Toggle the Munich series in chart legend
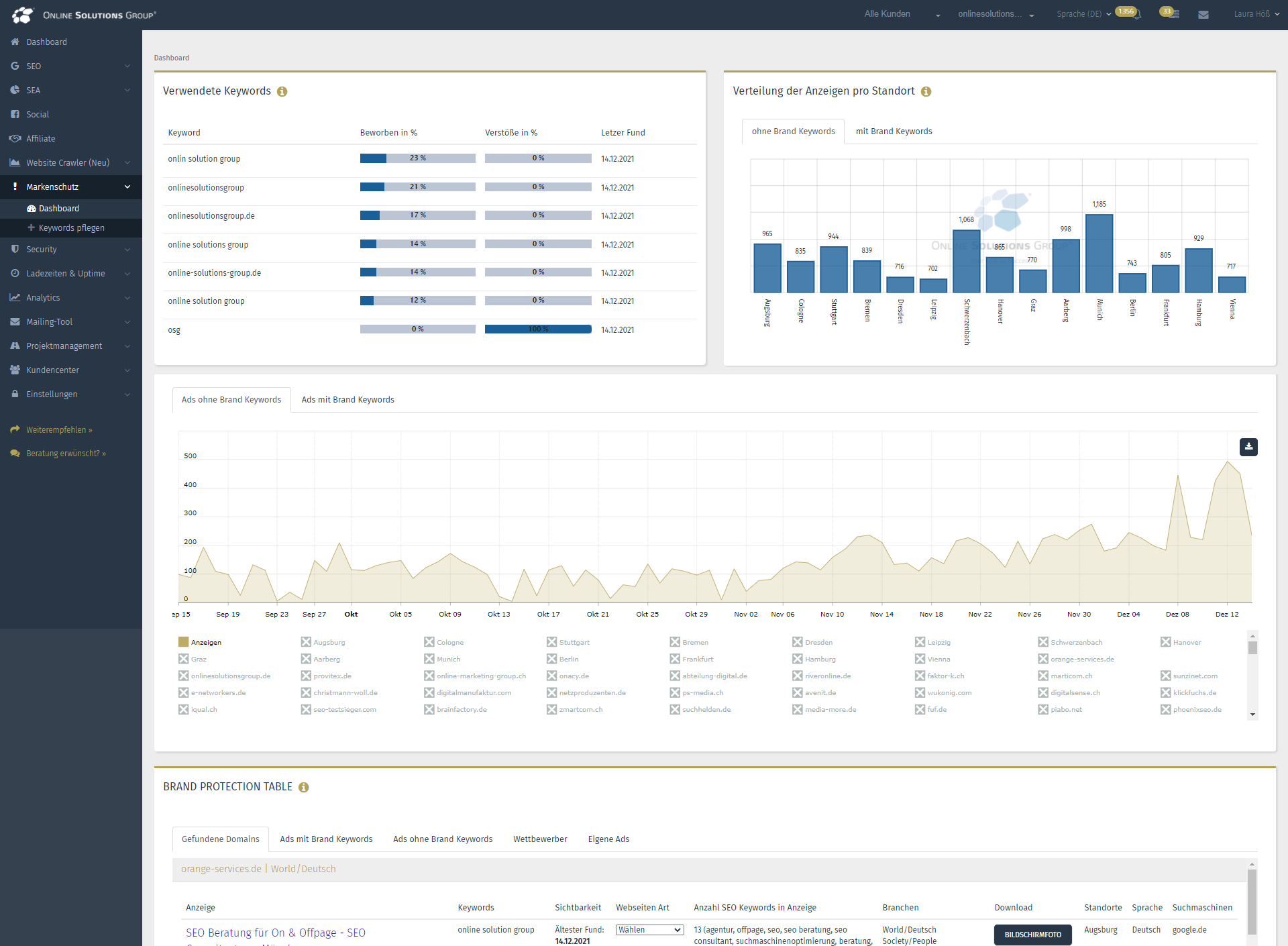The width and height of the screenshot is (1288, 946). pos(429,659)
